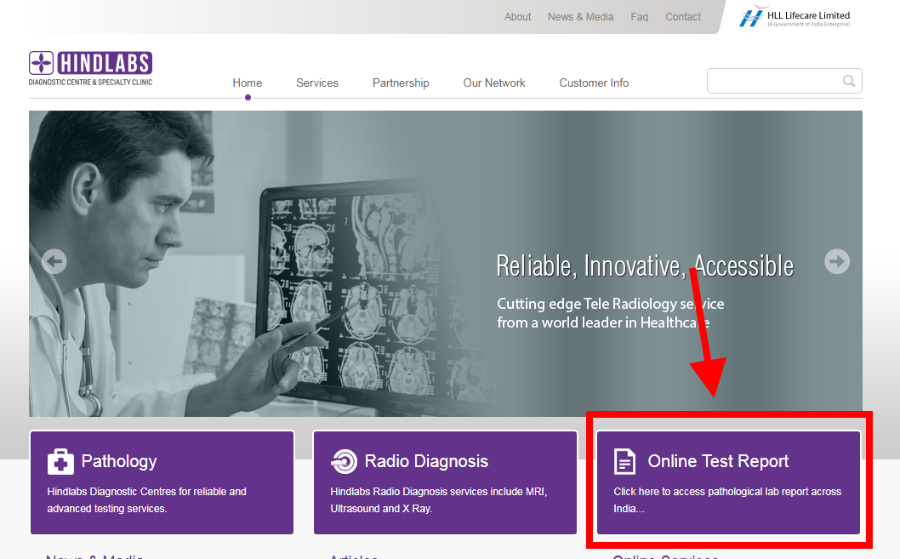Screen dimensions: 900x559
Task: Click 'Hindlabs Radio Diagnosis services include MRI' text
Action: [x=439, y=500]
